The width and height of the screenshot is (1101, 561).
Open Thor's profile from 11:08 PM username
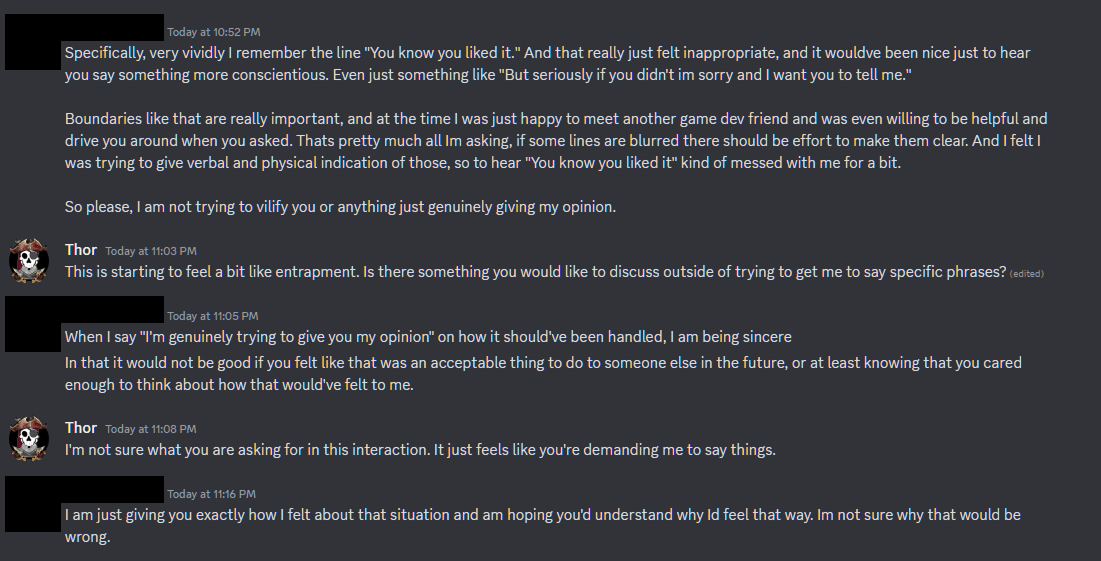(81, 428)
